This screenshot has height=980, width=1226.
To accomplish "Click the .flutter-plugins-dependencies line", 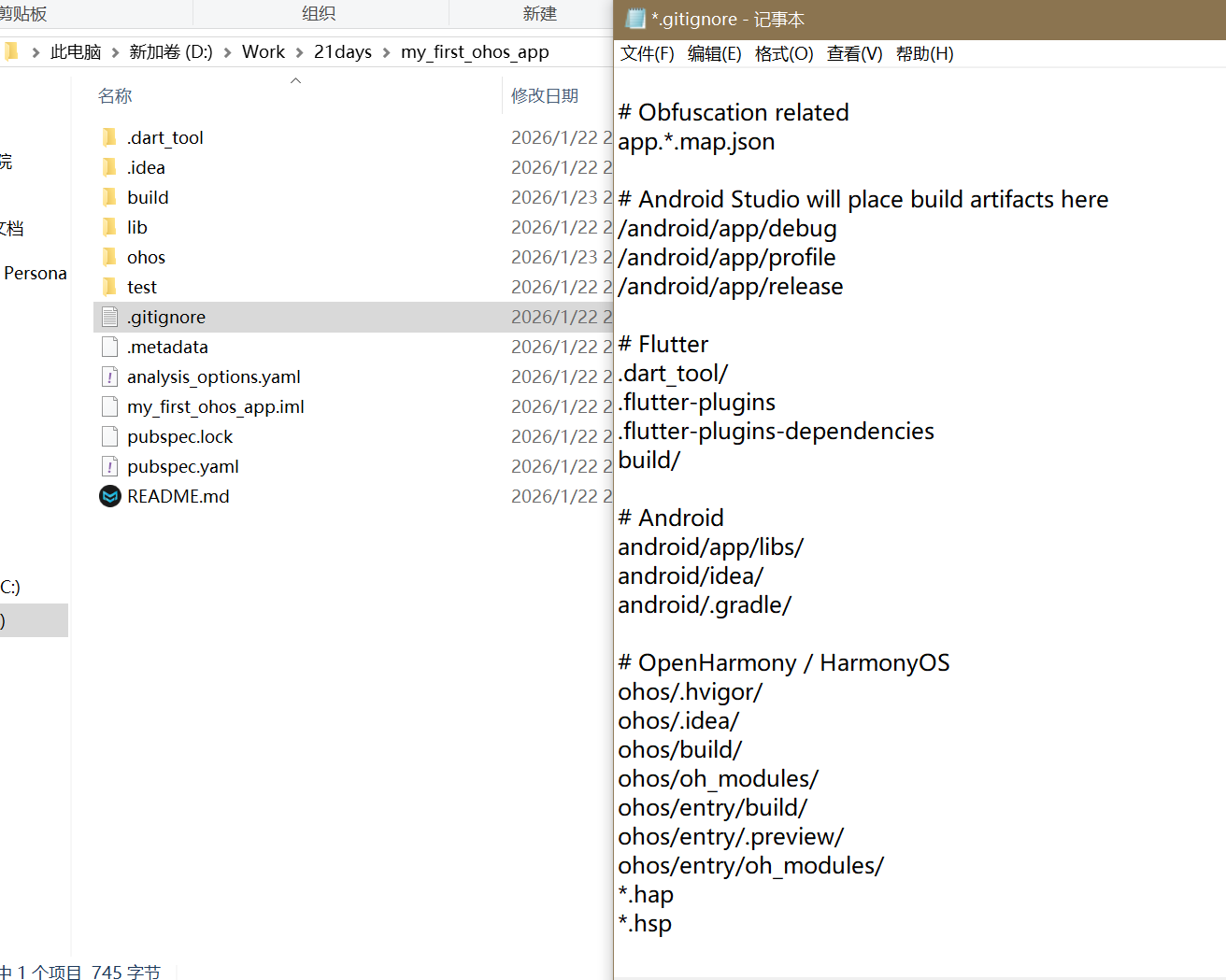I will click(776, 431).
